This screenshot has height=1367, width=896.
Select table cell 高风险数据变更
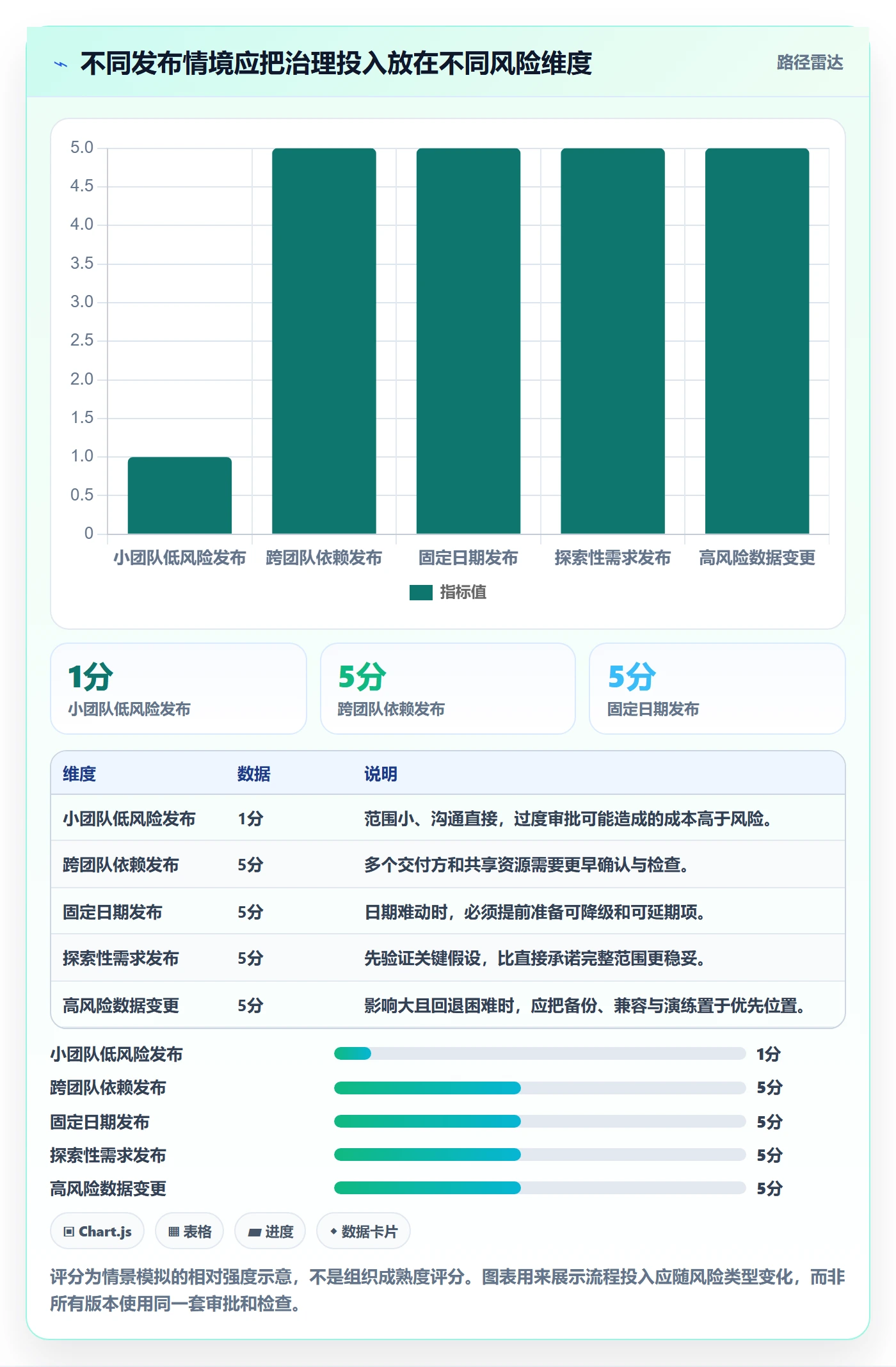pyautogui.click(x=121, y=1005)
